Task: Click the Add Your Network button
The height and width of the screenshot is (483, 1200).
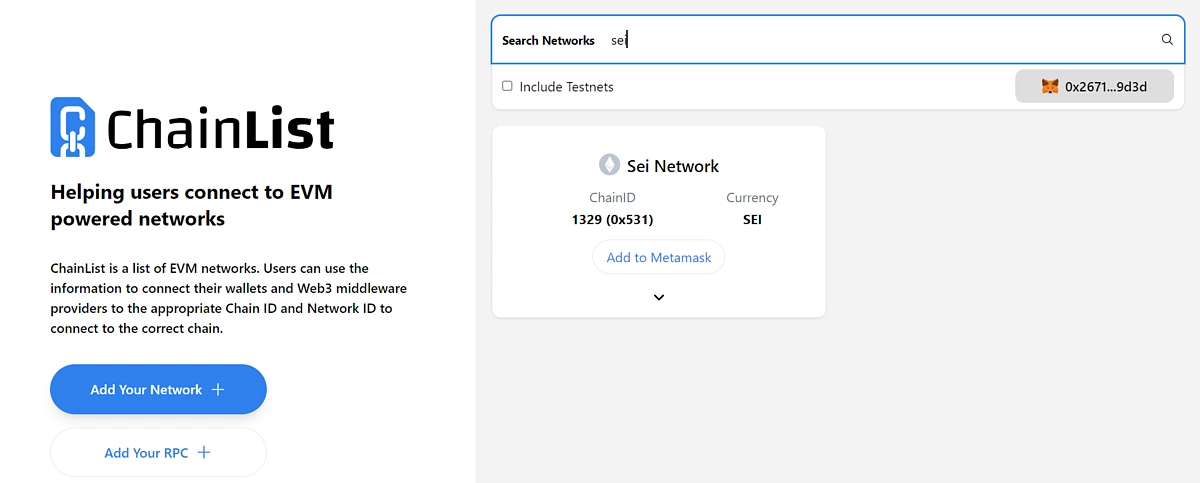Action: pyautogui.click(x=158, y=389)
